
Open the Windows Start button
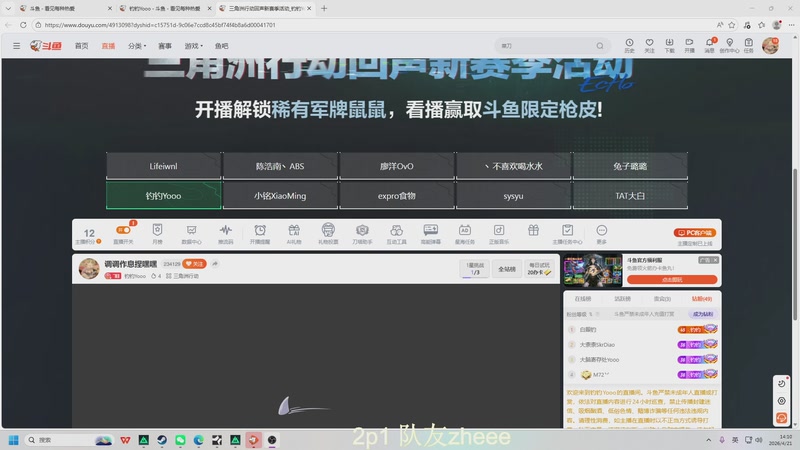(x=14, y=440)
